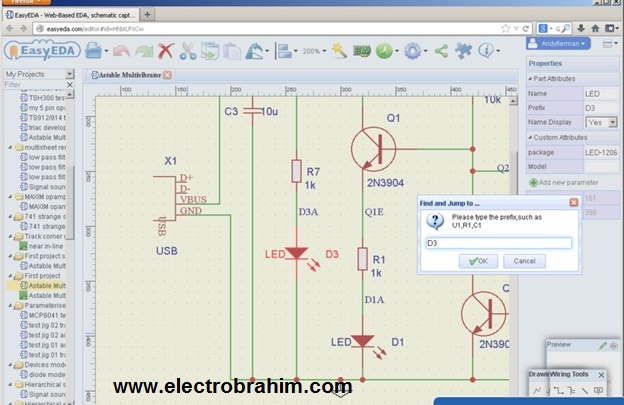Click the info speech bubble icon
Viewport: 624px width, 405px height.
pyautogui.click(x=486, y=51)
